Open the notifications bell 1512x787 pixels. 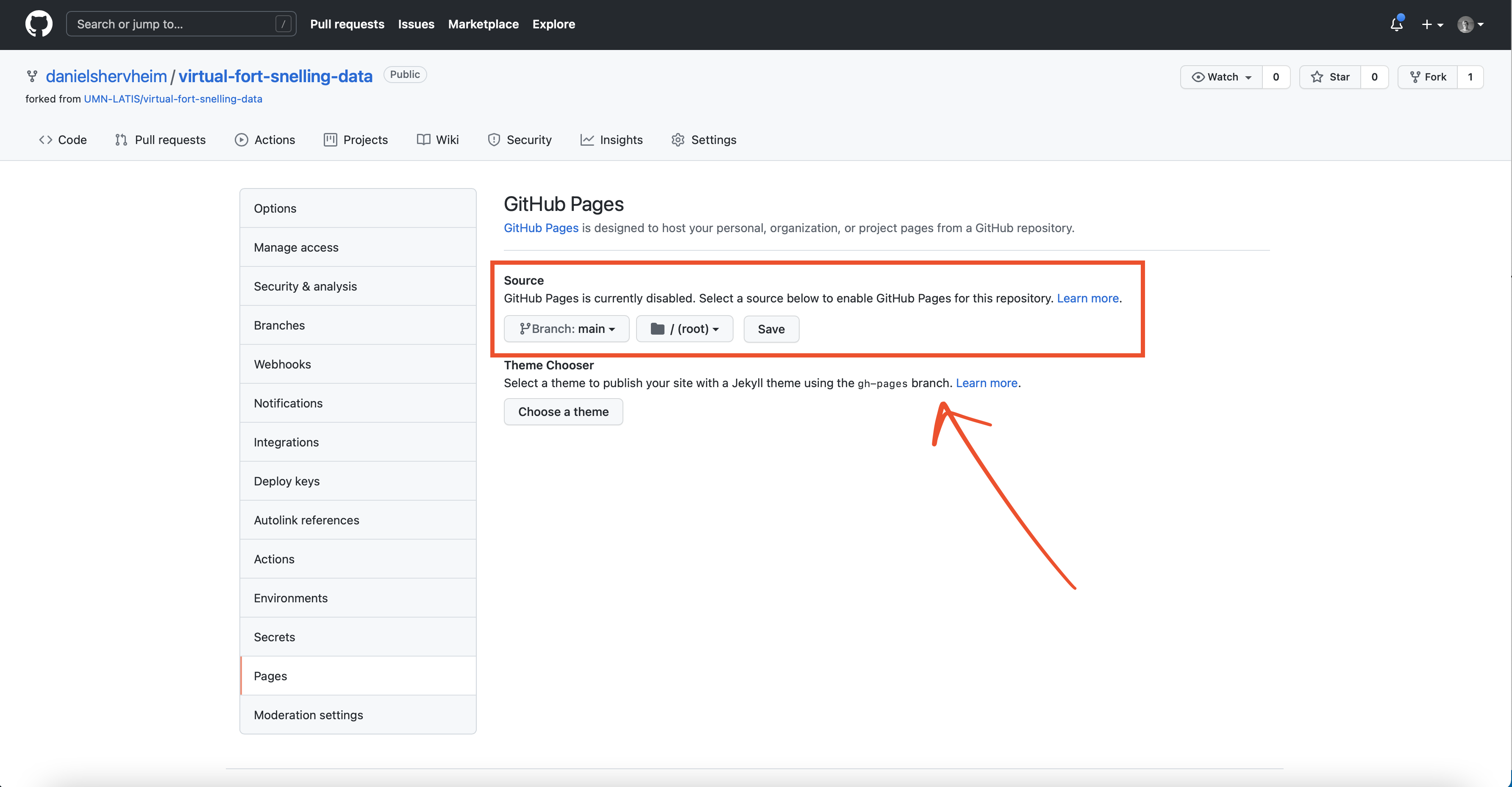click(x=1396, y=24)
